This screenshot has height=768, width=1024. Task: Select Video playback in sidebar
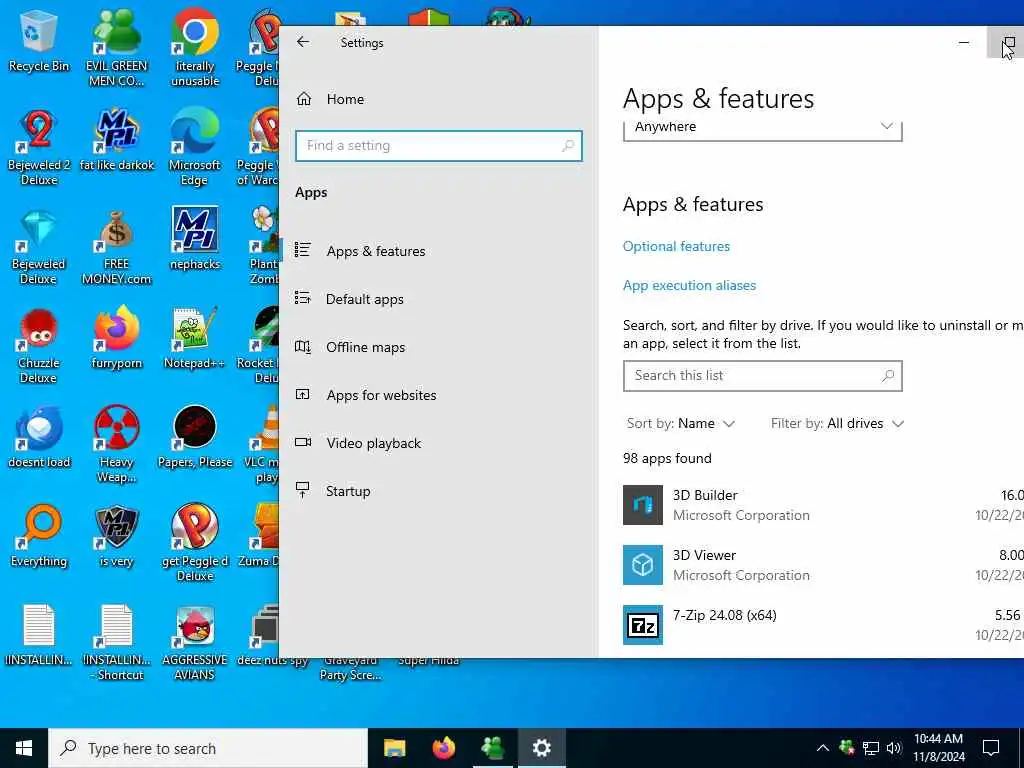pyautogui.click(x=438, y=443)
